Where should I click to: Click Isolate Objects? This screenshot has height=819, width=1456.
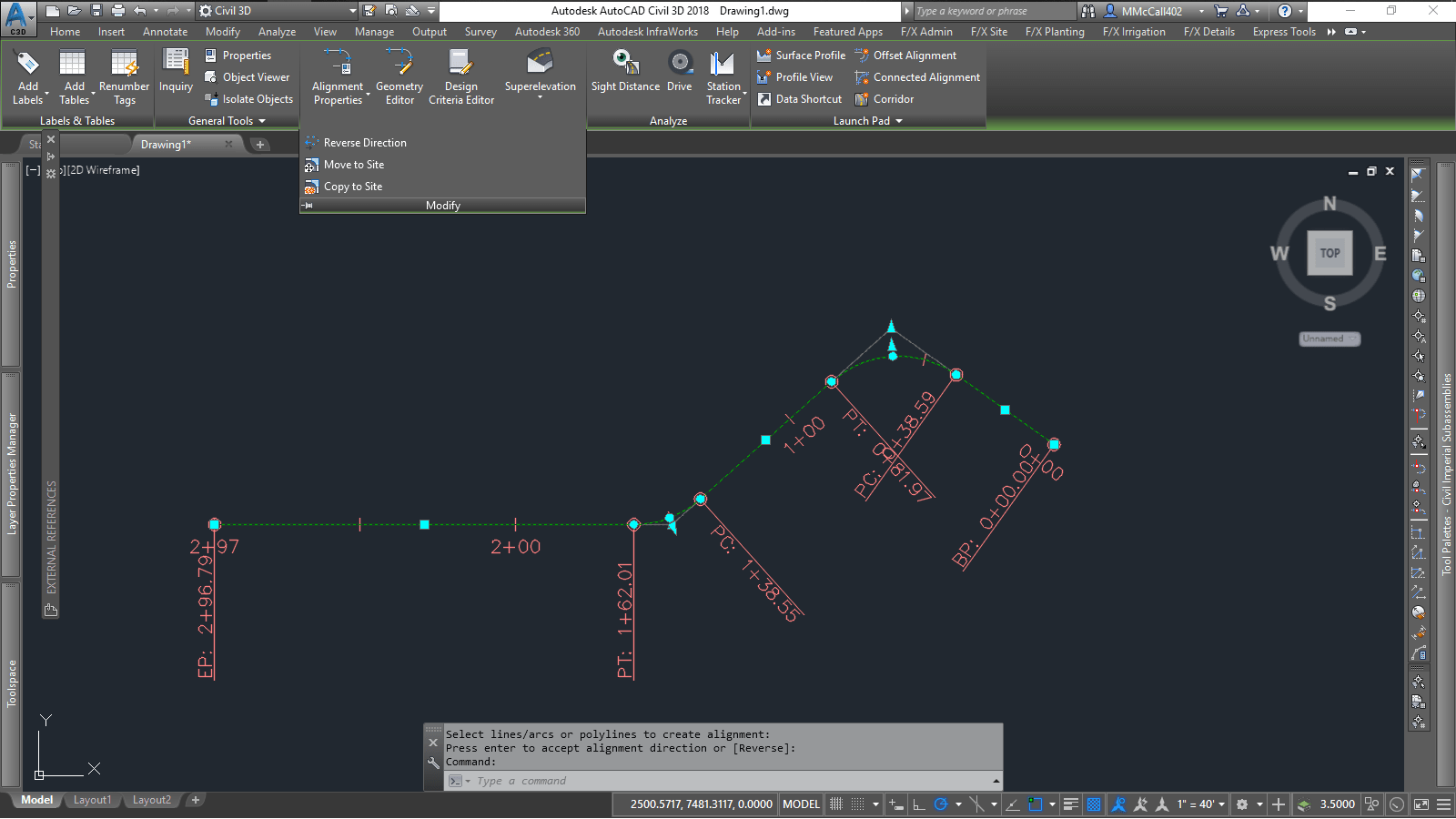tap(248, 99)
